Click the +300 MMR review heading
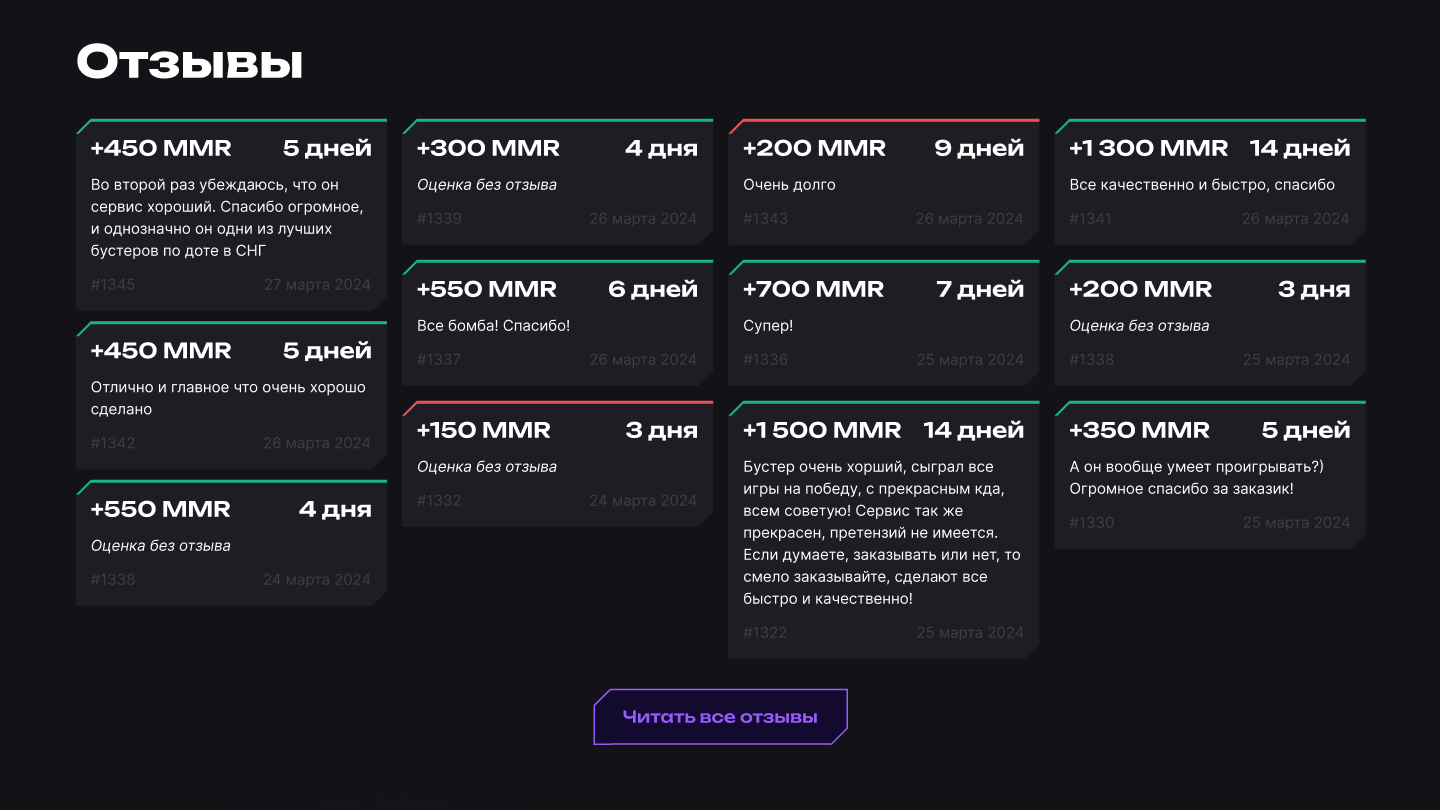 [488, 148]
